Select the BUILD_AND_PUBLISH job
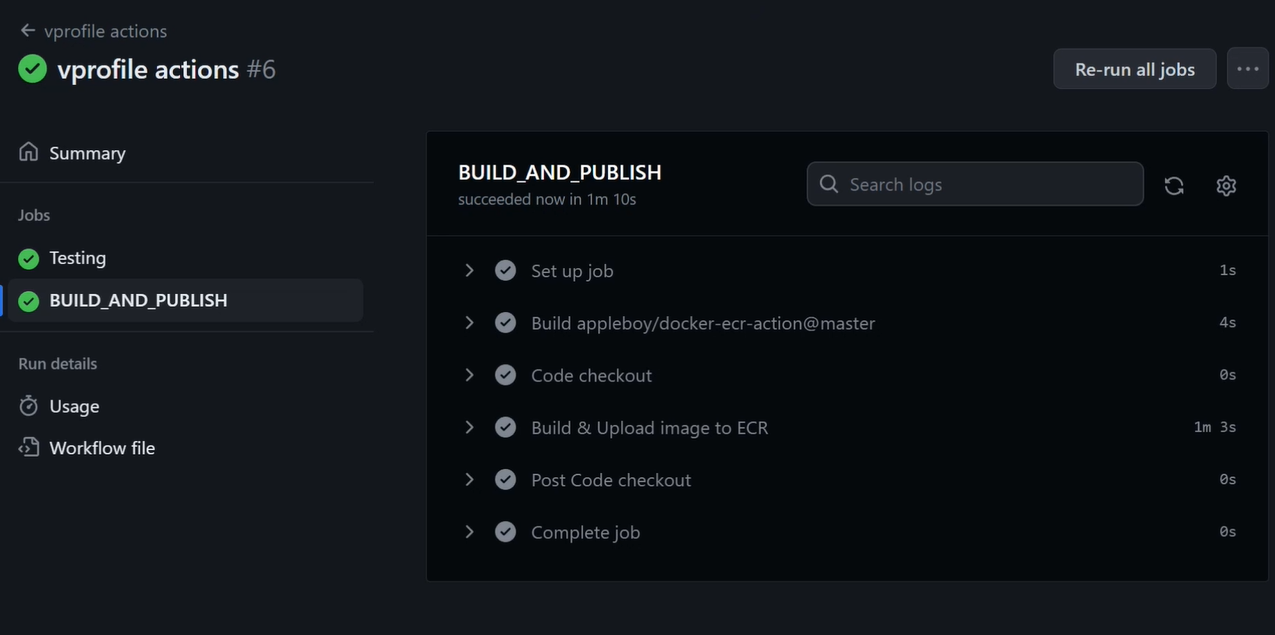The height and width of the screenshot is (635, 1275). pos(185,300)
